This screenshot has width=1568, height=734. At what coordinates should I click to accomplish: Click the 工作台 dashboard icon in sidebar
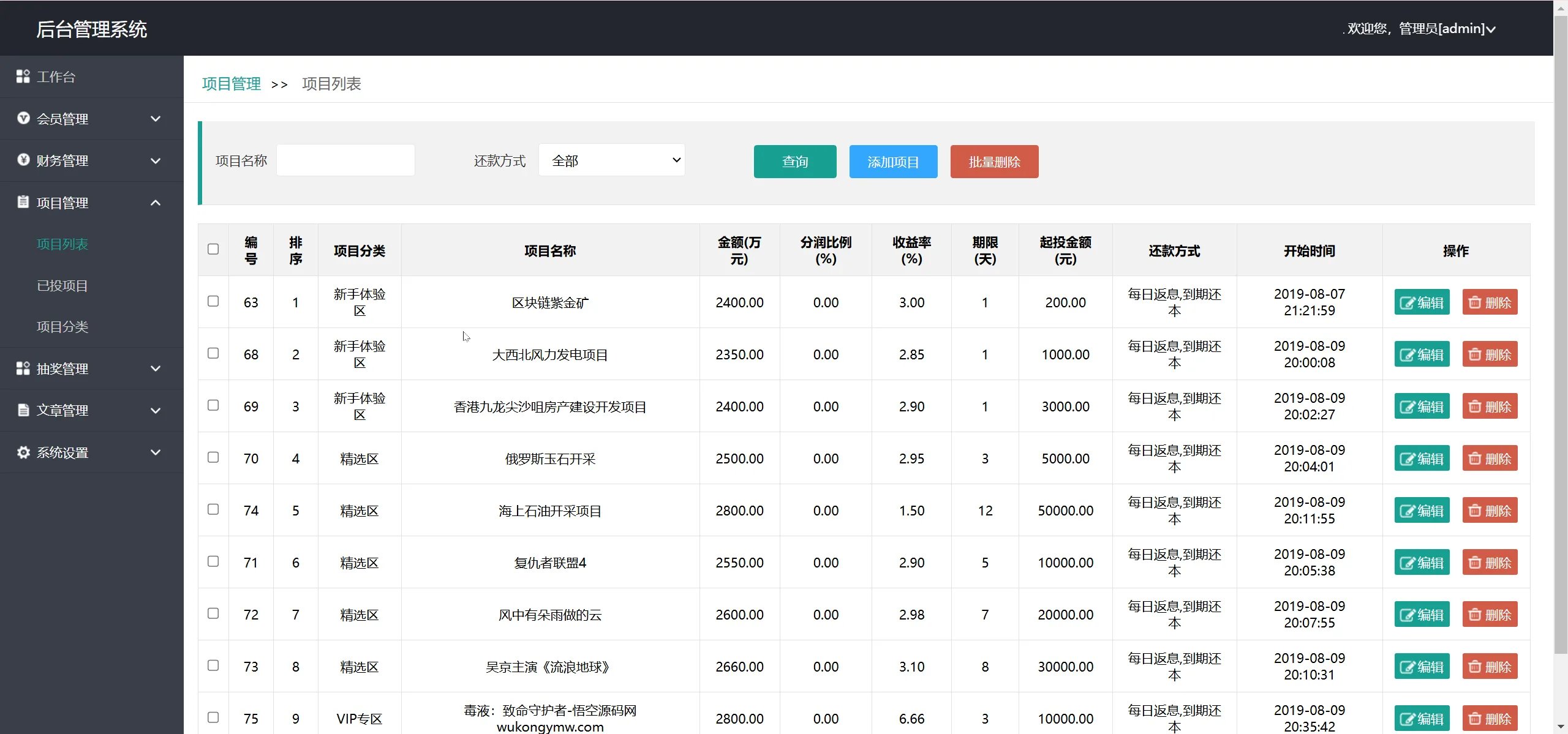pos(23,77)
